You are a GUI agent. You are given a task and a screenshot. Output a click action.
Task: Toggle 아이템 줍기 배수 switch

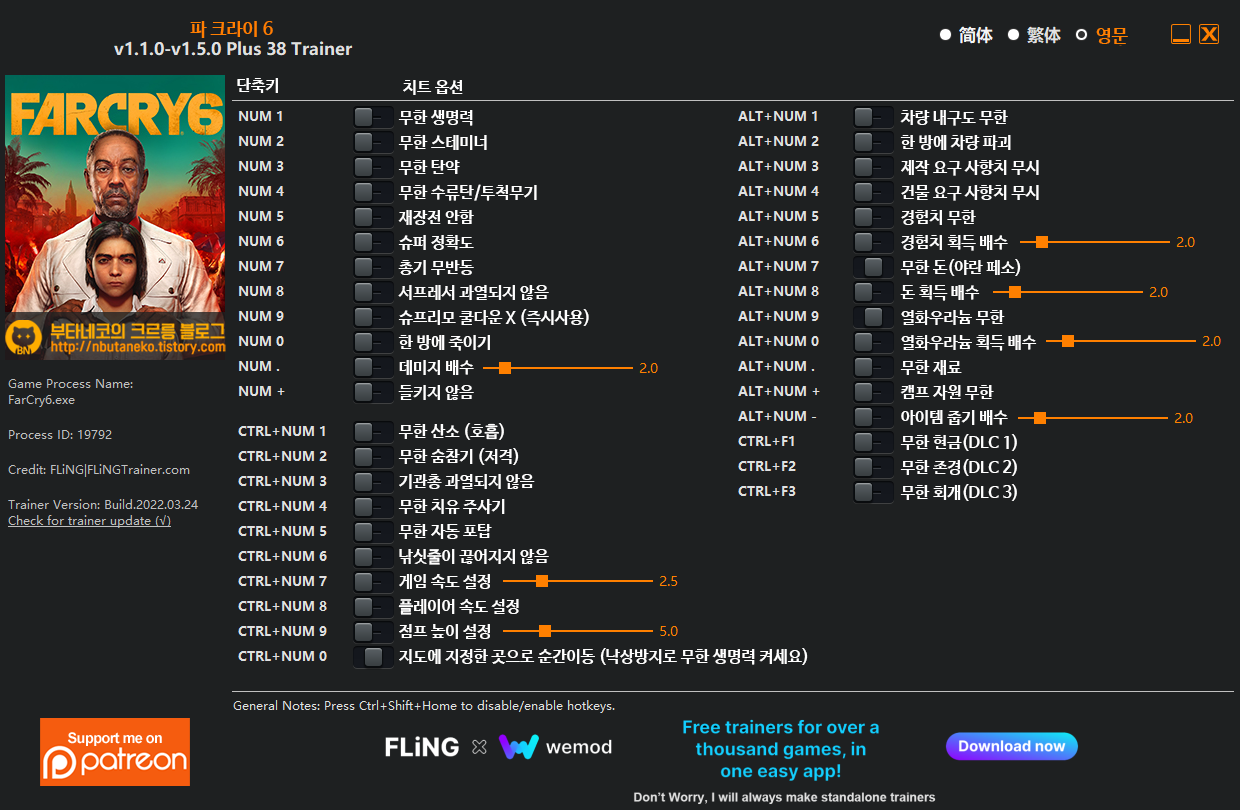tap(874, 417)
